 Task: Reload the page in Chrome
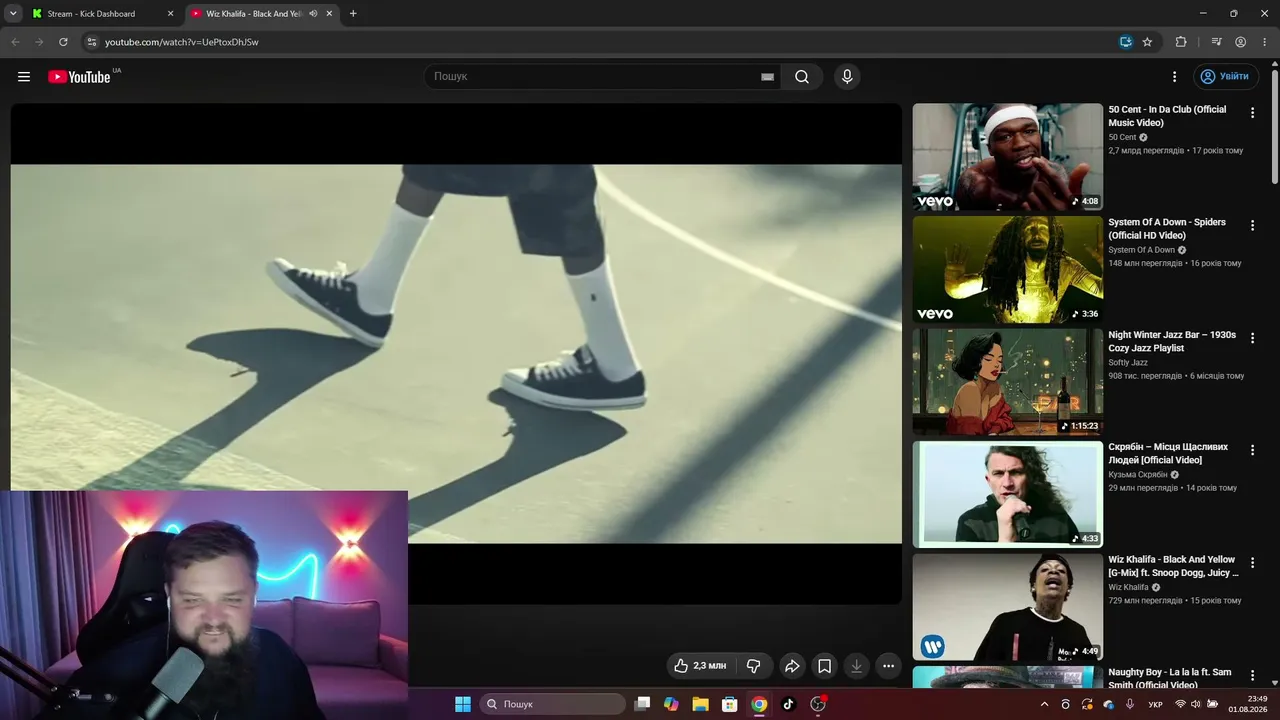[63, 42]
